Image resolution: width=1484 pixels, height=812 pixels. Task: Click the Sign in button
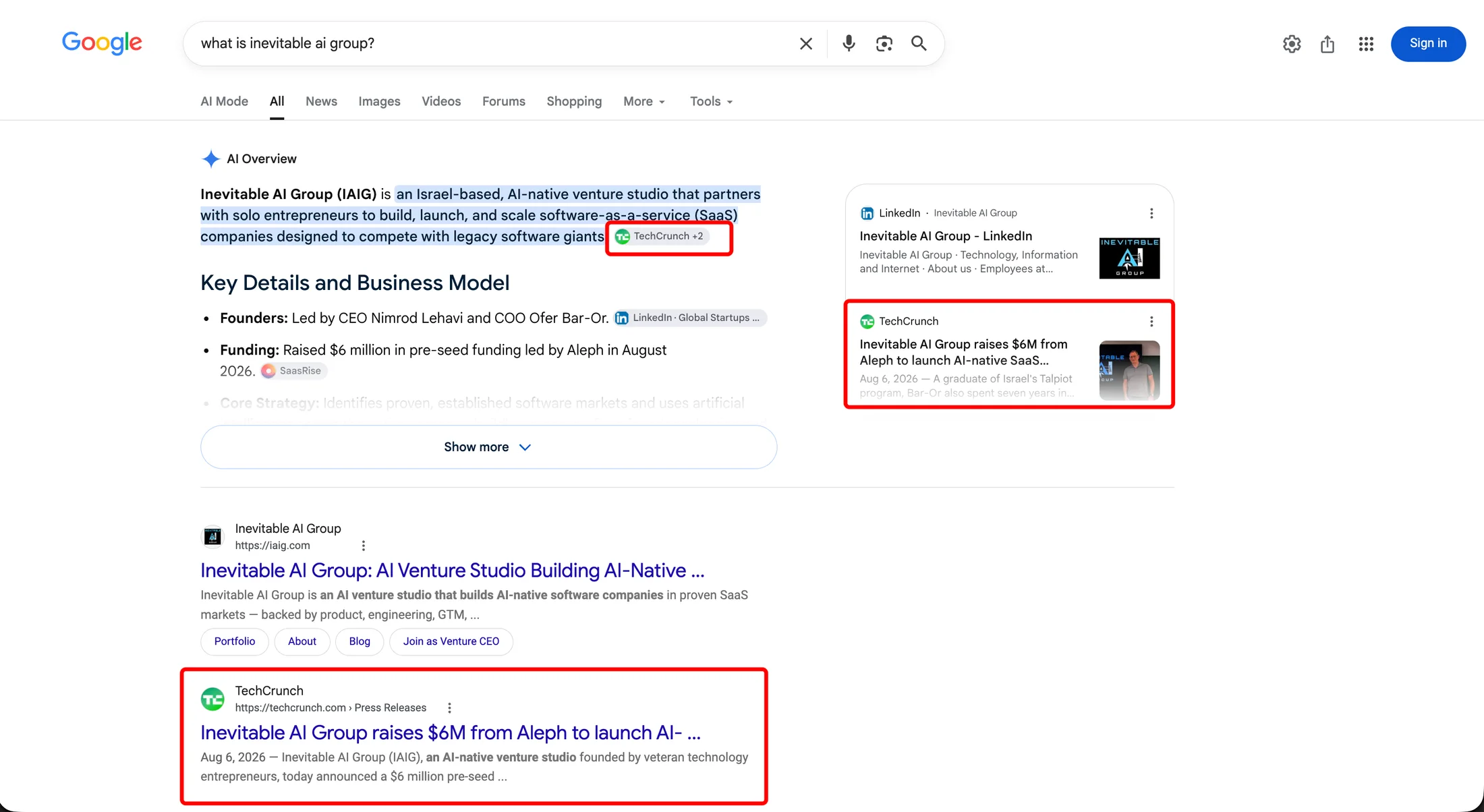click(1428, 44)
